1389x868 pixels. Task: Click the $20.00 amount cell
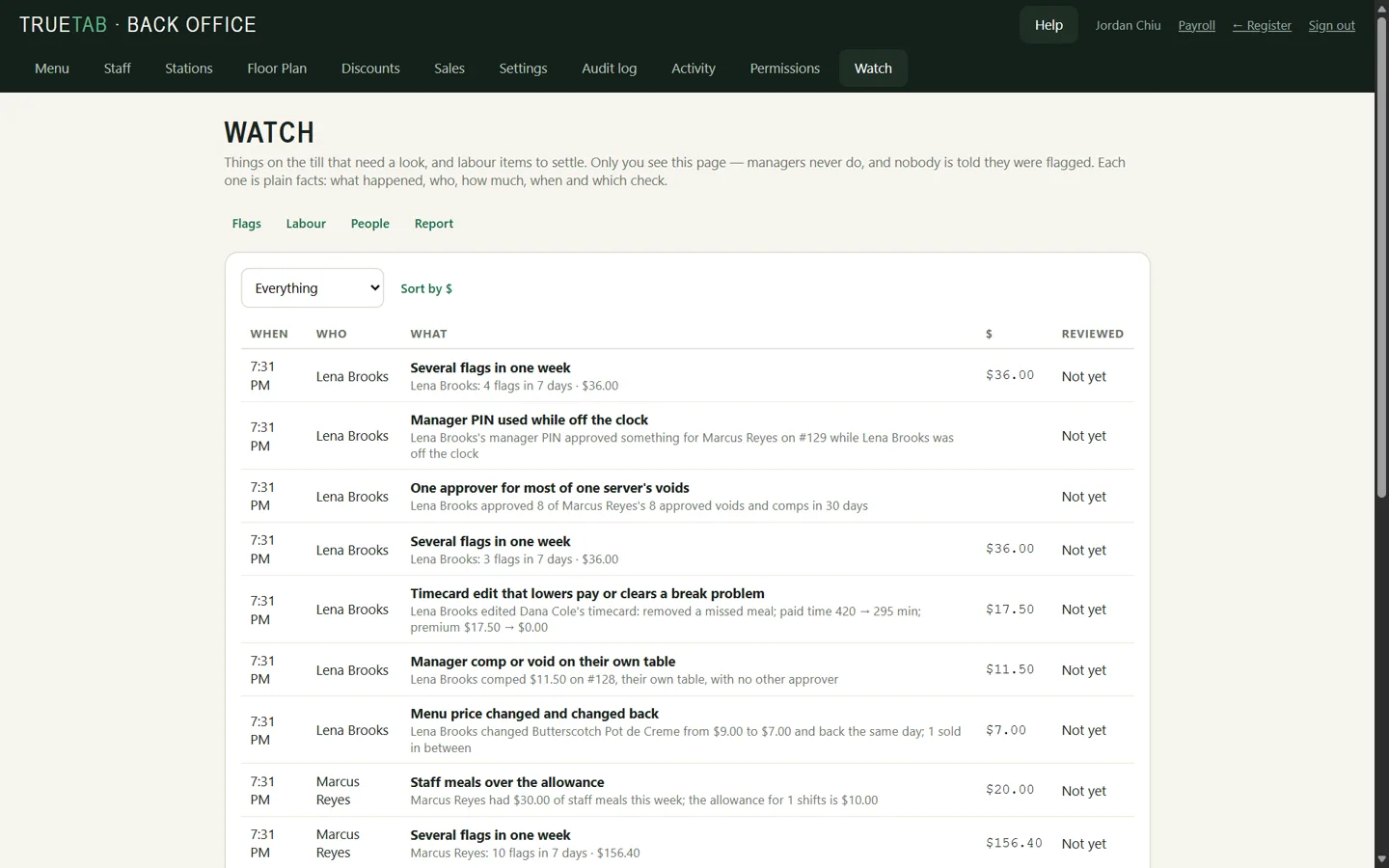point(1010,790)
